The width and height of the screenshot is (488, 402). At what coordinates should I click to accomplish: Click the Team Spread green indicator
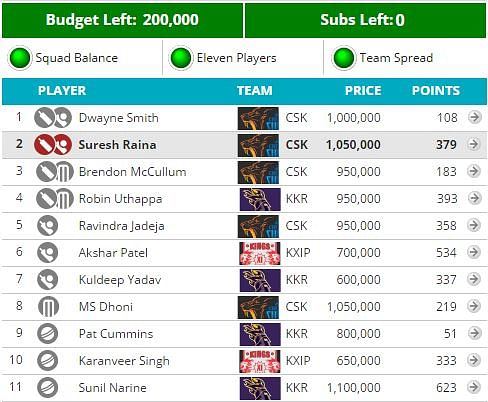(344, 58)
